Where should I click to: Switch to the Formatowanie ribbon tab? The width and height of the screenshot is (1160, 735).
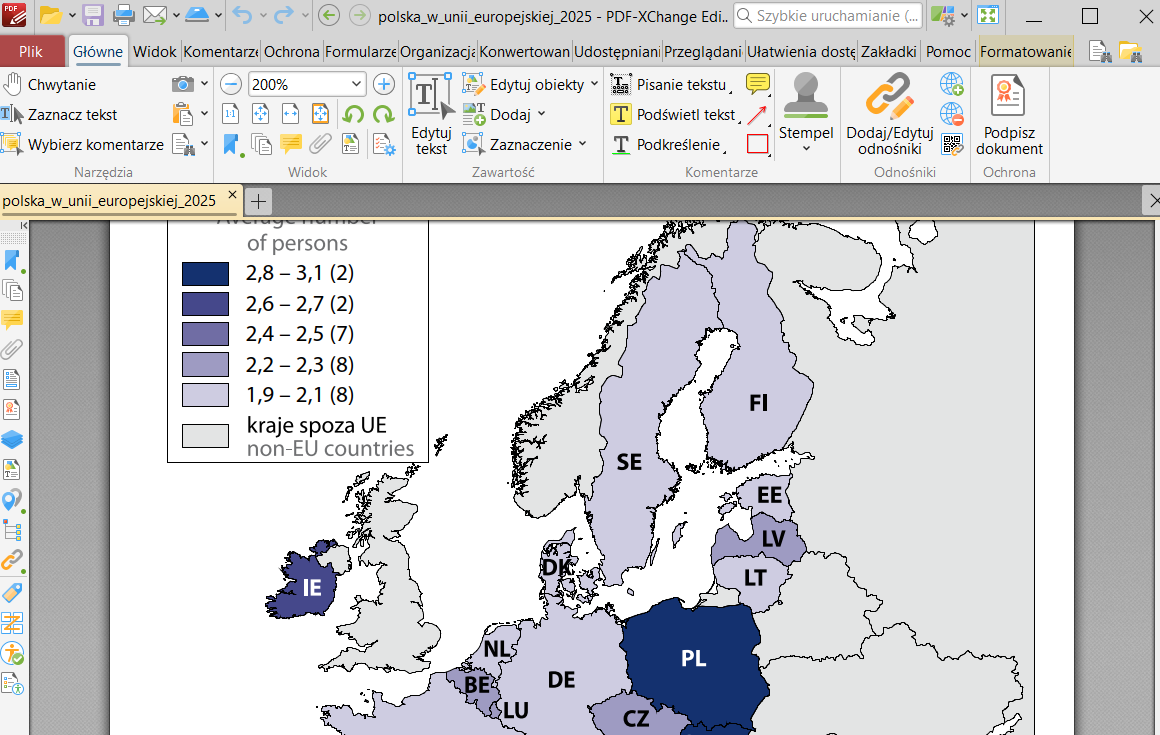pos(1025,52)
